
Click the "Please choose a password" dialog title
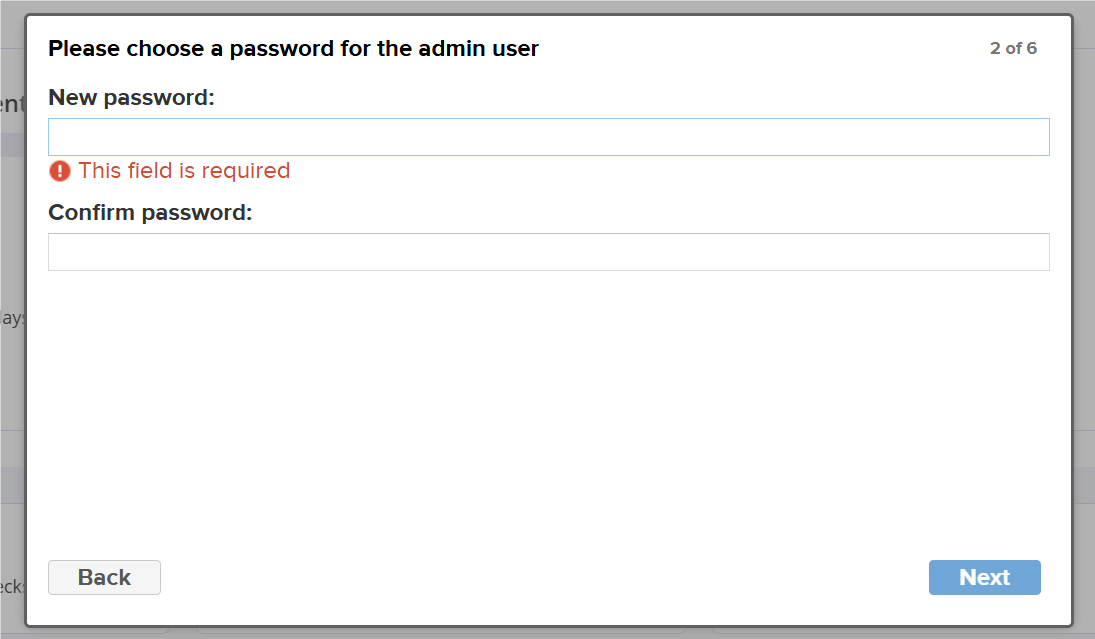[293, 48]
